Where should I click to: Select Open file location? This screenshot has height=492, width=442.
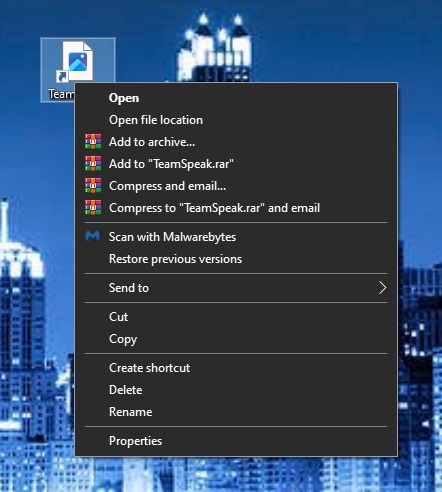pyautogui.click(x=236, y=120)
